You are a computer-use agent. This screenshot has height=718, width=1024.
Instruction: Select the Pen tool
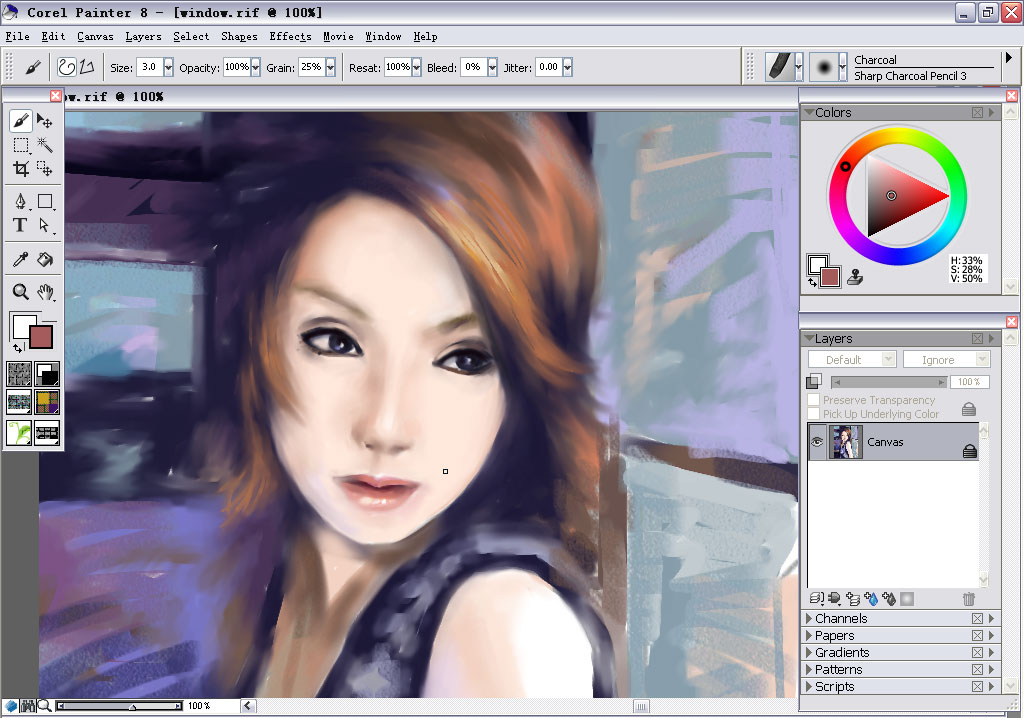point(21,201)
